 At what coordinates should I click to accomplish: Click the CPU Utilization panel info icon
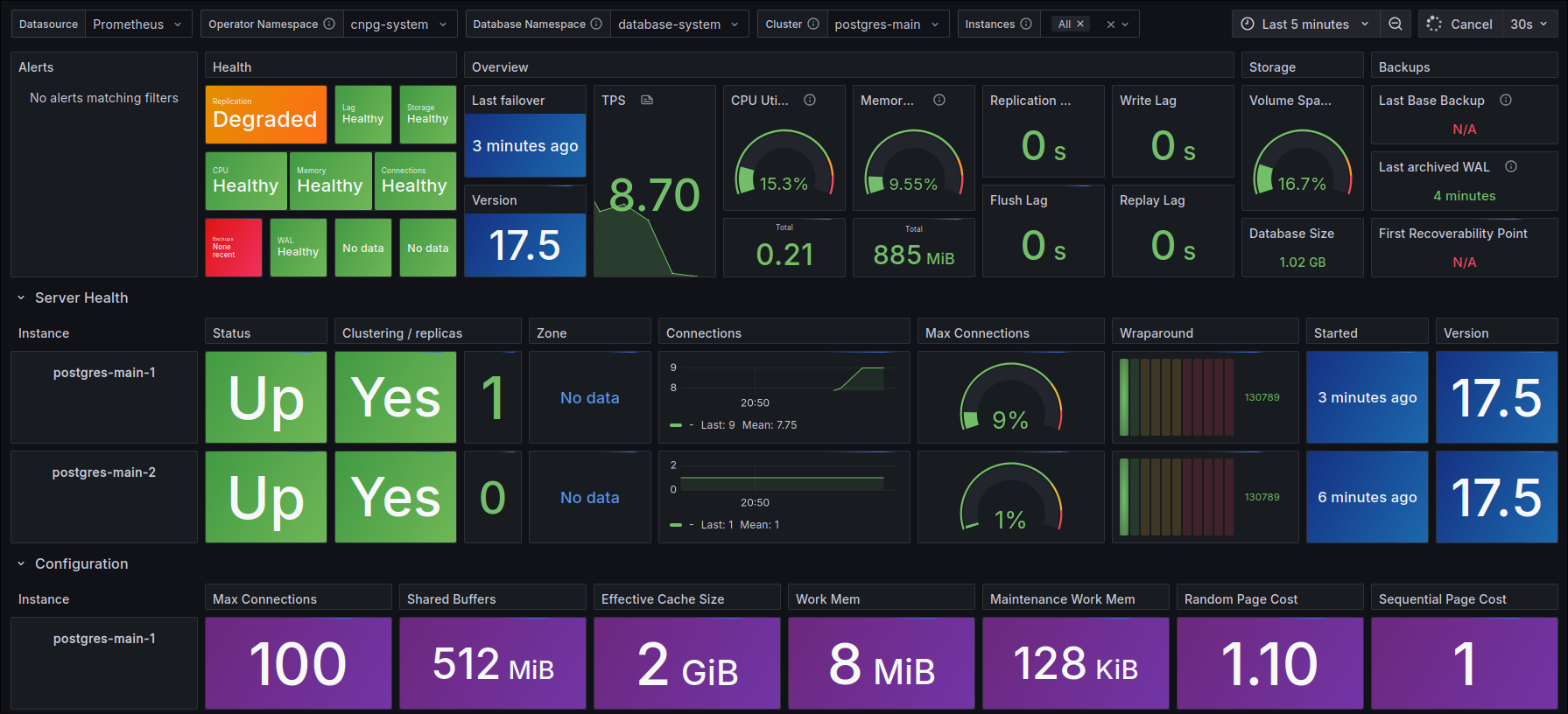coord(810,101)
